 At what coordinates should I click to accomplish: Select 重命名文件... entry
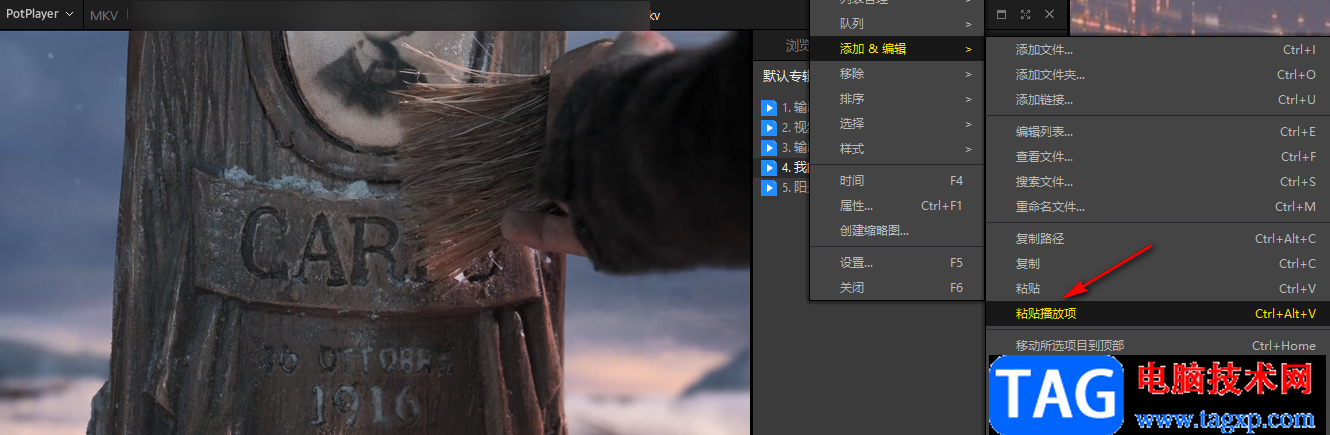click(x=1158, y=206)
